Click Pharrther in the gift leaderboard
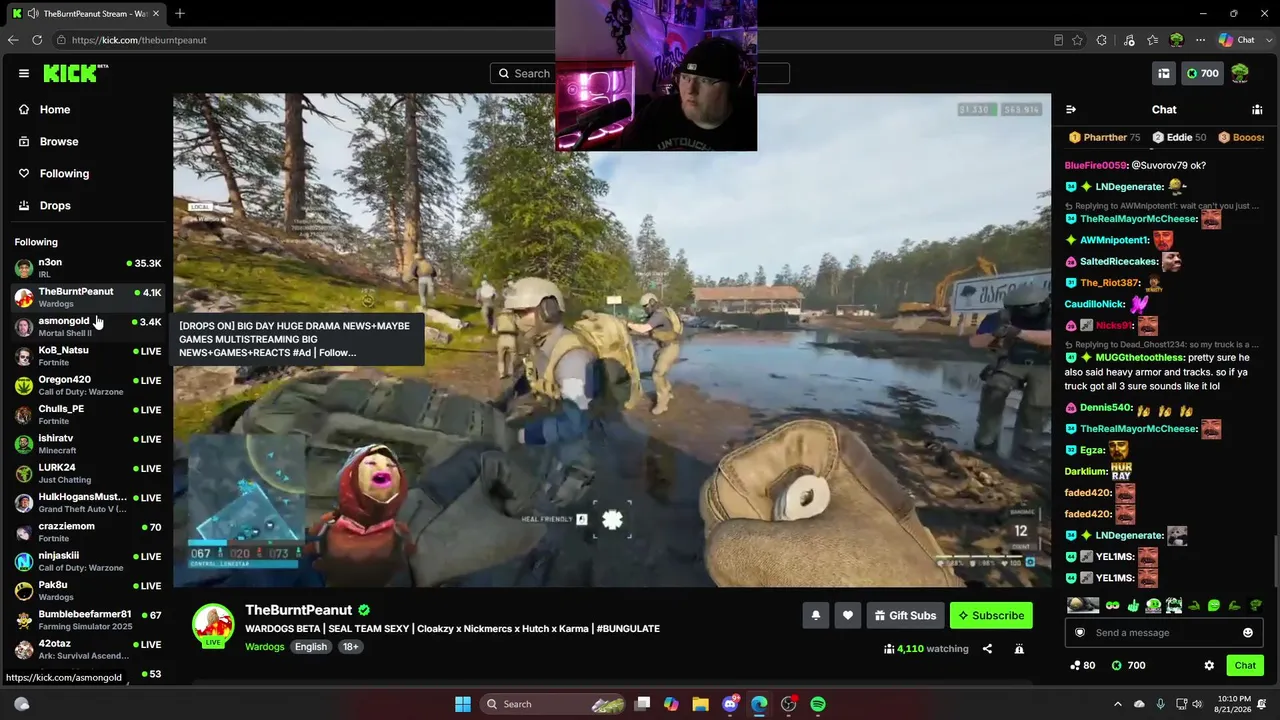 click(x=1105, y=137)
